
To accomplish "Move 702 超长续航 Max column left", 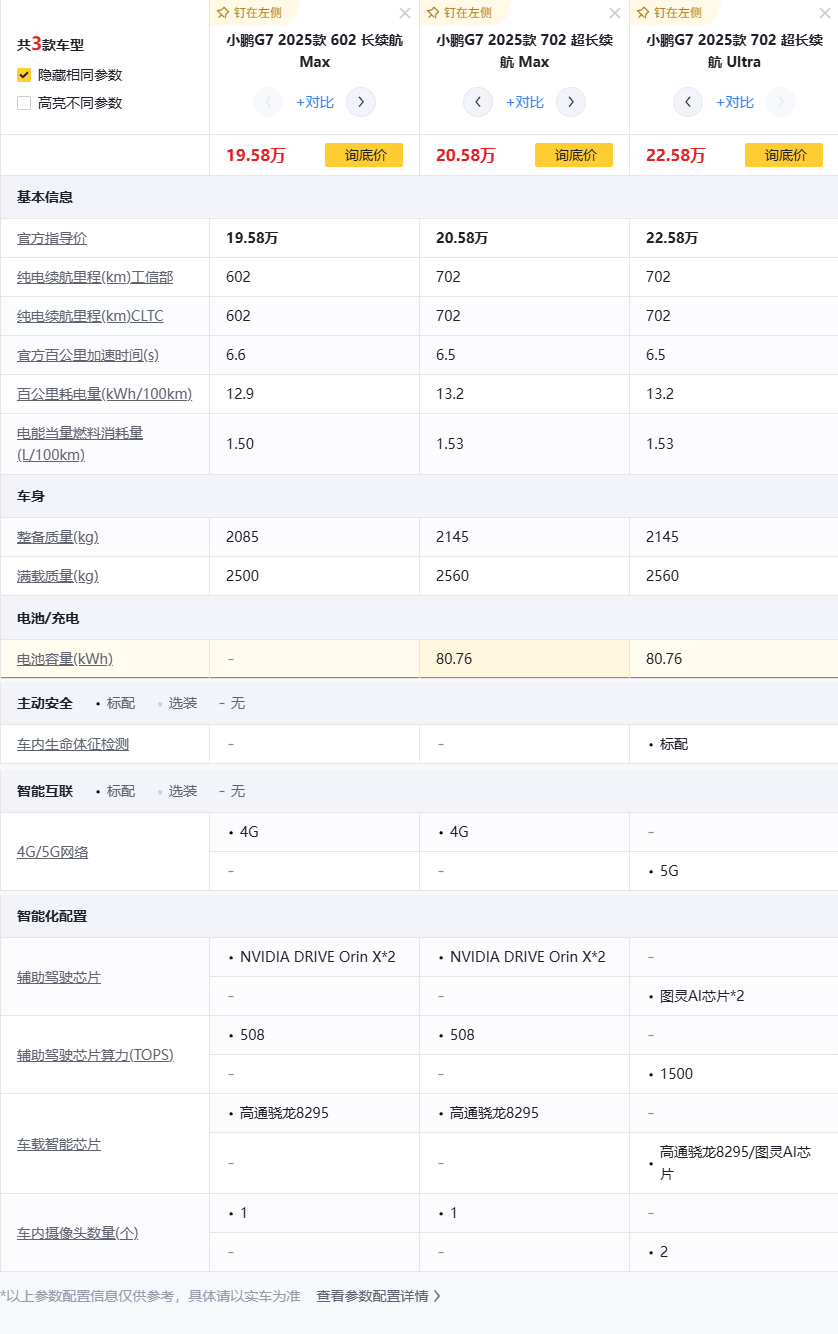I will [x=478, y=102].
